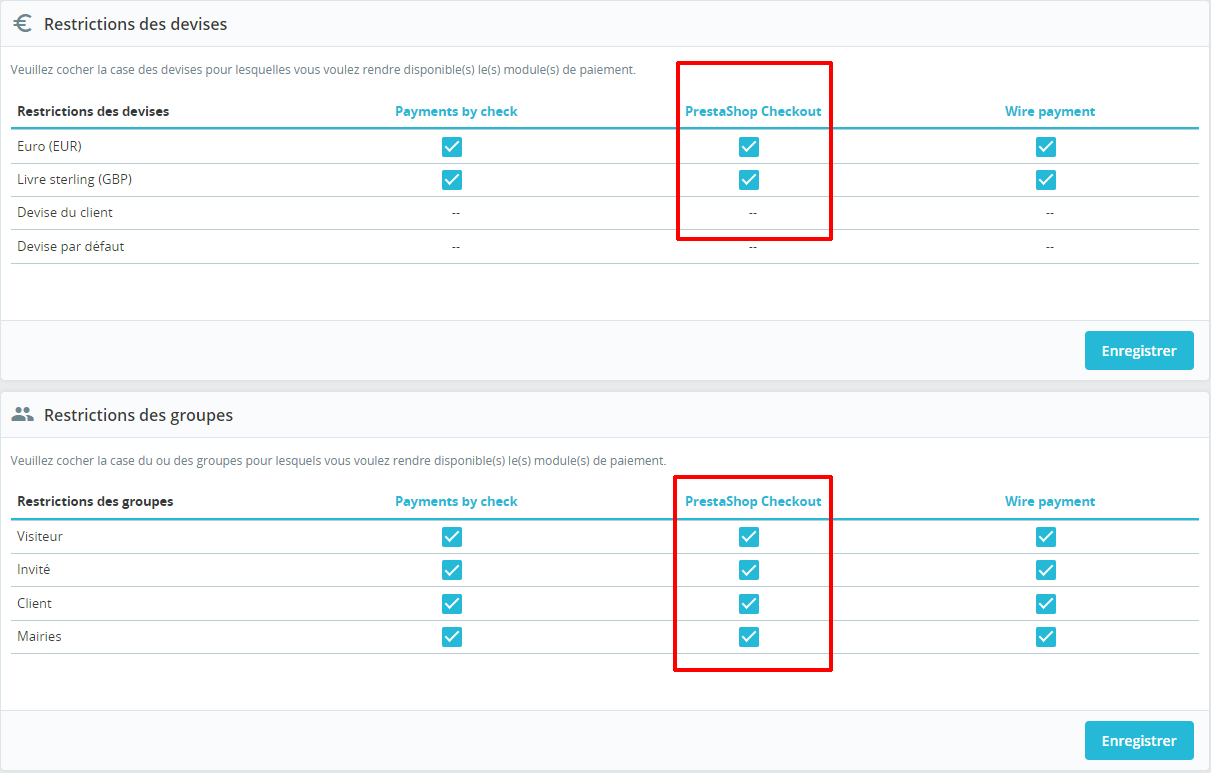Viewport: 1211px width, 773px height.
Task: Click PrestaShop Checkout header in groups table
Action: [x=753, y=502]
